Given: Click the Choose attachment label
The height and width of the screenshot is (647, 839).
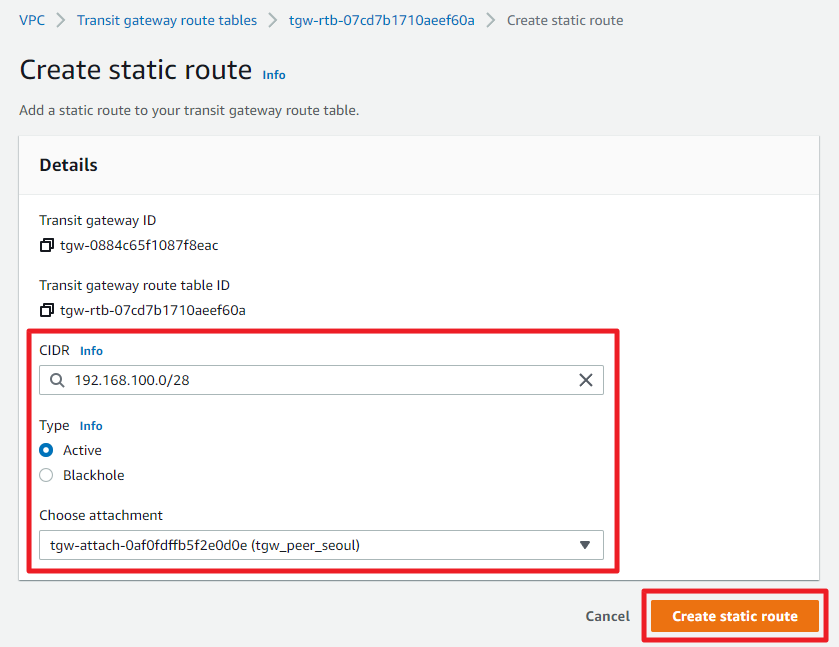Looking at the screenshot, I should point(101,515).
